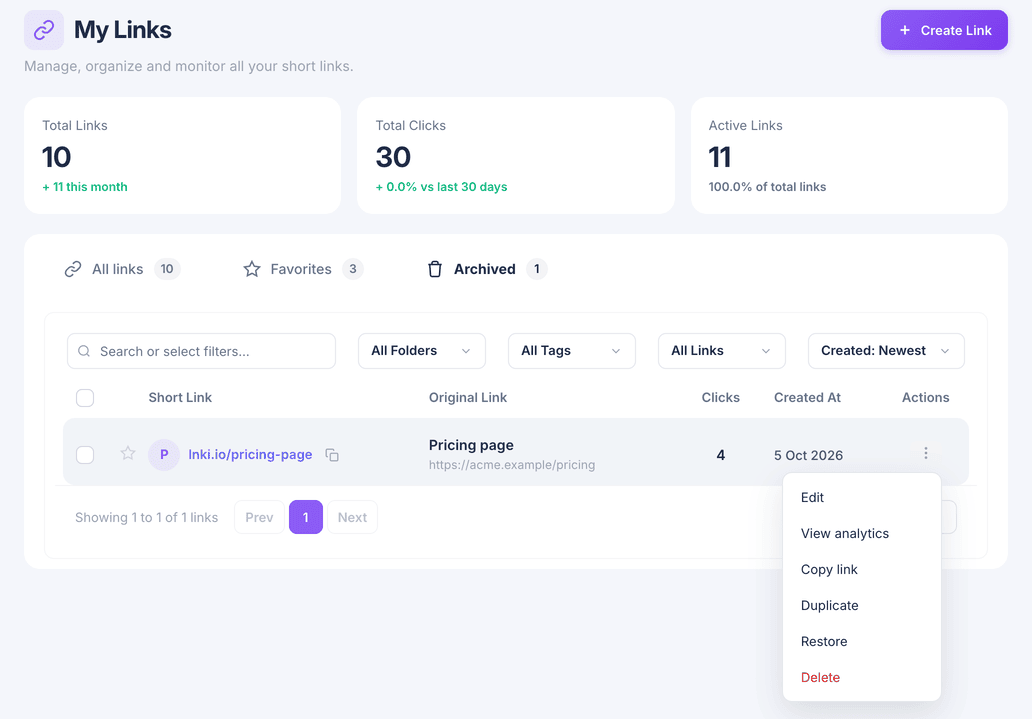The height and width of the screenshot is (719, 1032).
Task: Check the pricing-page row checkbox
Action: 85,454
